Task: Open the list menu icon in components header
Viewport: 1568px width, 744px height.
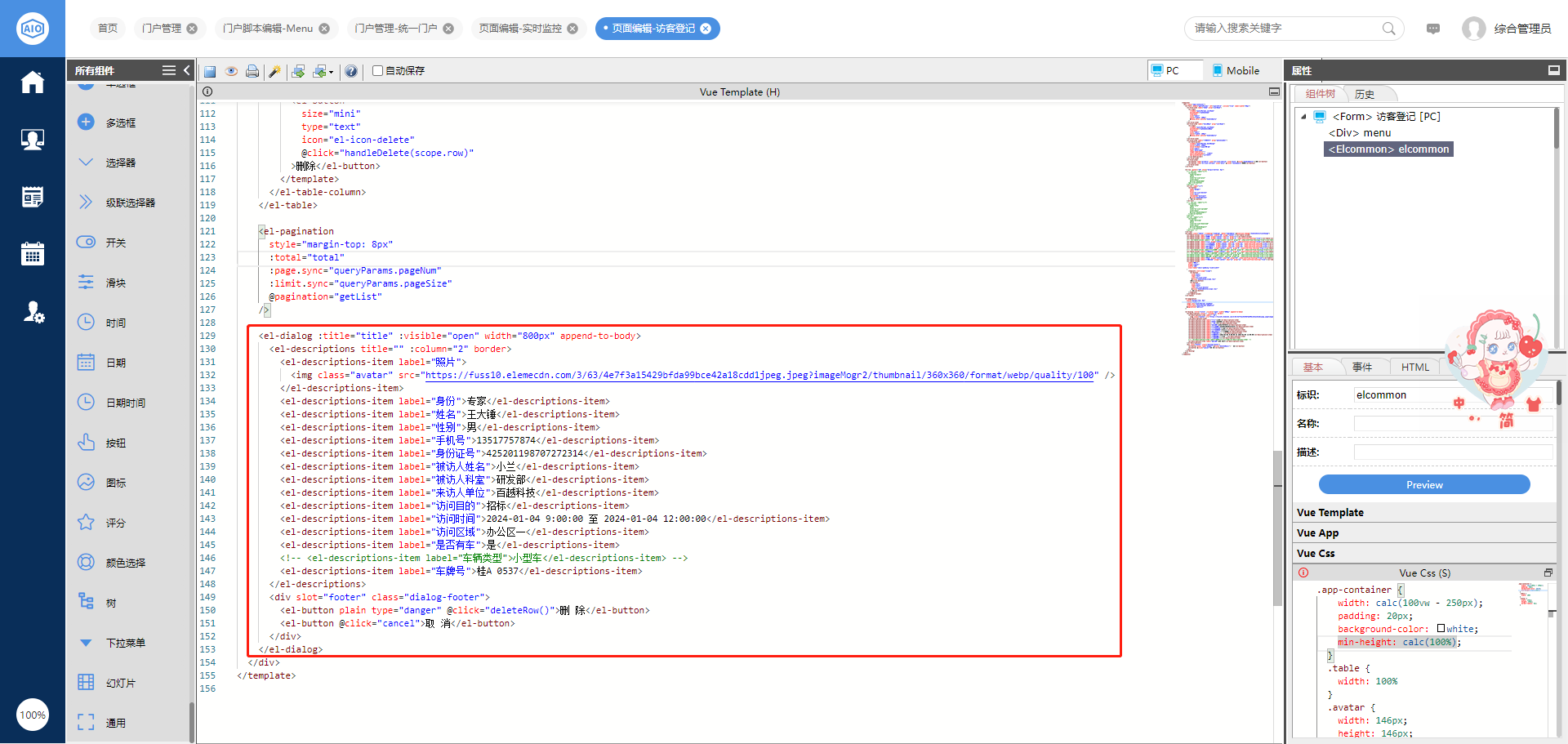Action: click(169, 71)
